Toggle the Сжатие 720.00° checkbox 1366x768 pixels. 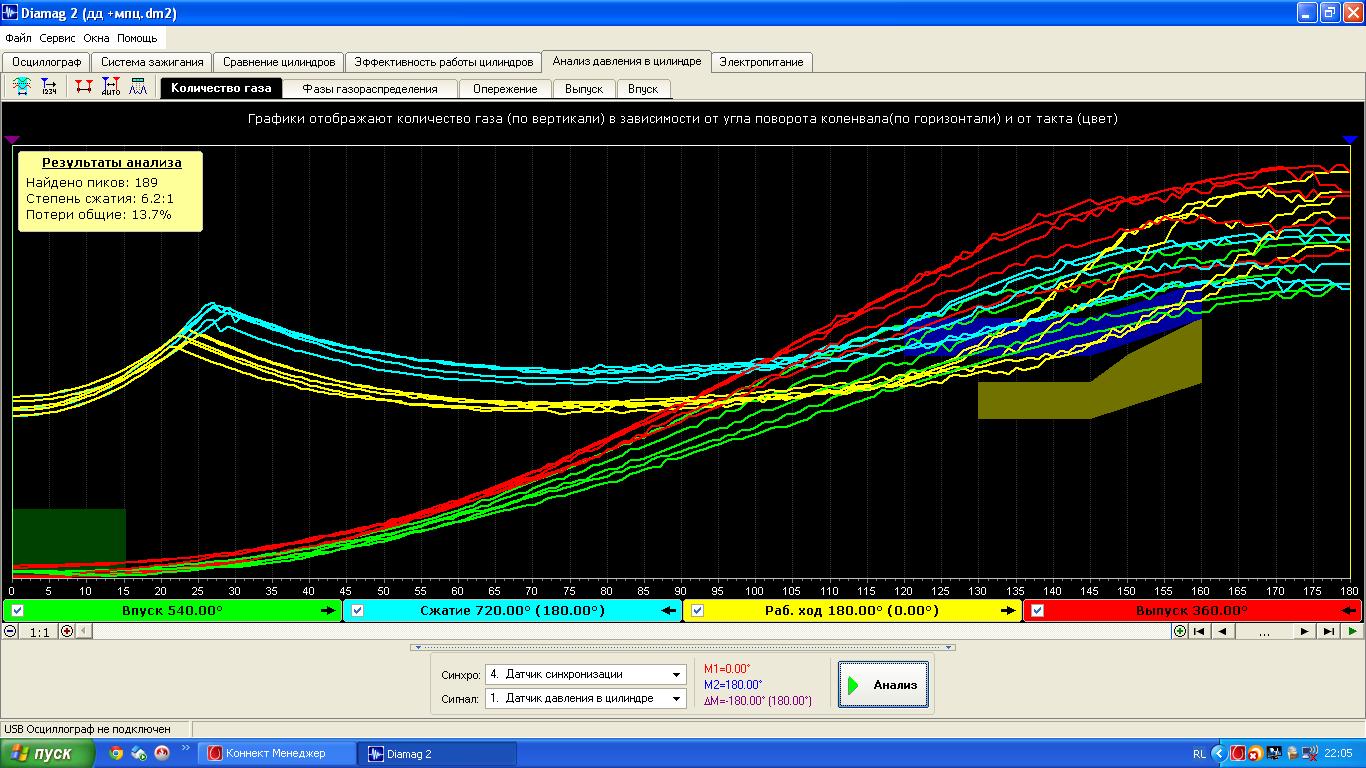pyautogui.click(x=358, y=611)
